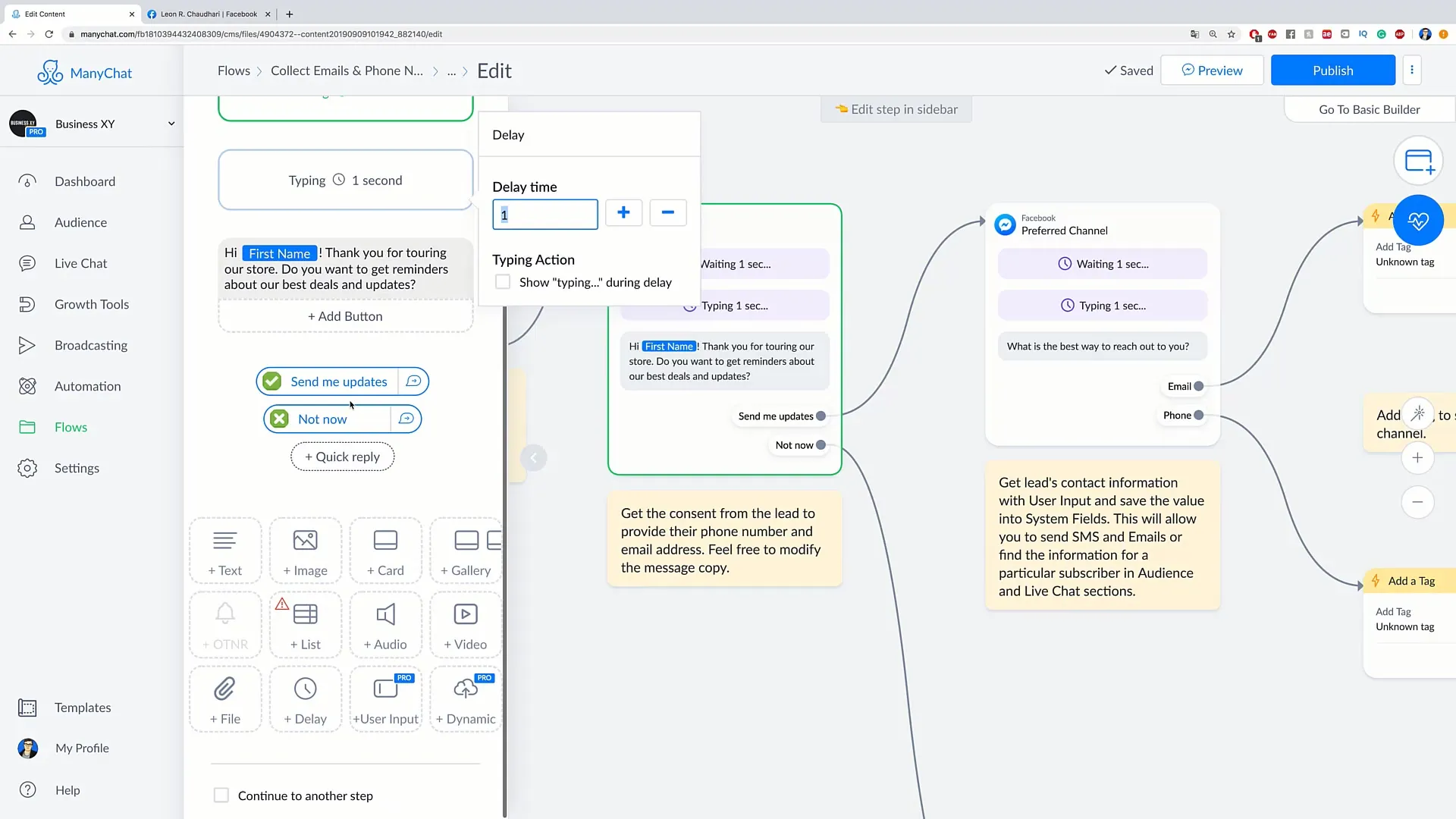Click the Growth Tools icon
Image resolution: width=1456 pixels, height=819 pixels.
pyautogui.click(x=27, y=303)
